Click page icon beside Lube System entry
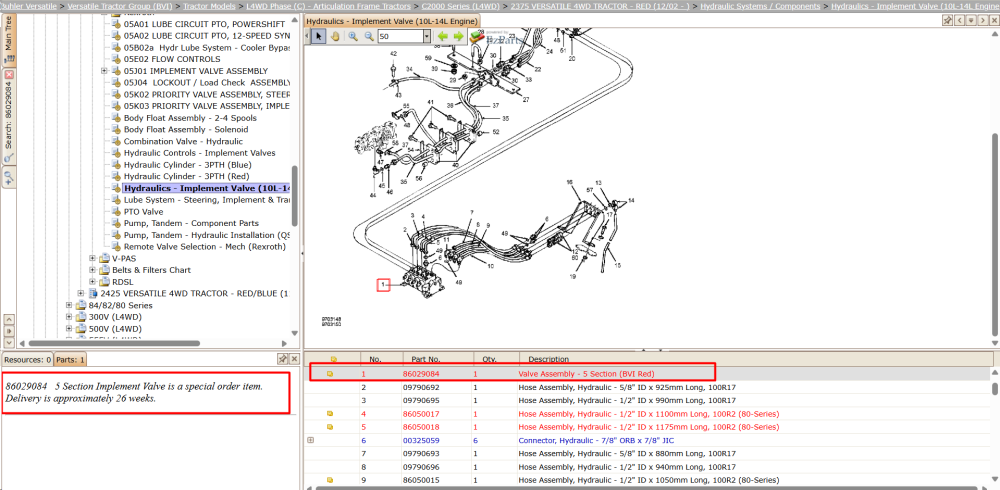This screenshot has height=490, width=1000. pos(116,200)
